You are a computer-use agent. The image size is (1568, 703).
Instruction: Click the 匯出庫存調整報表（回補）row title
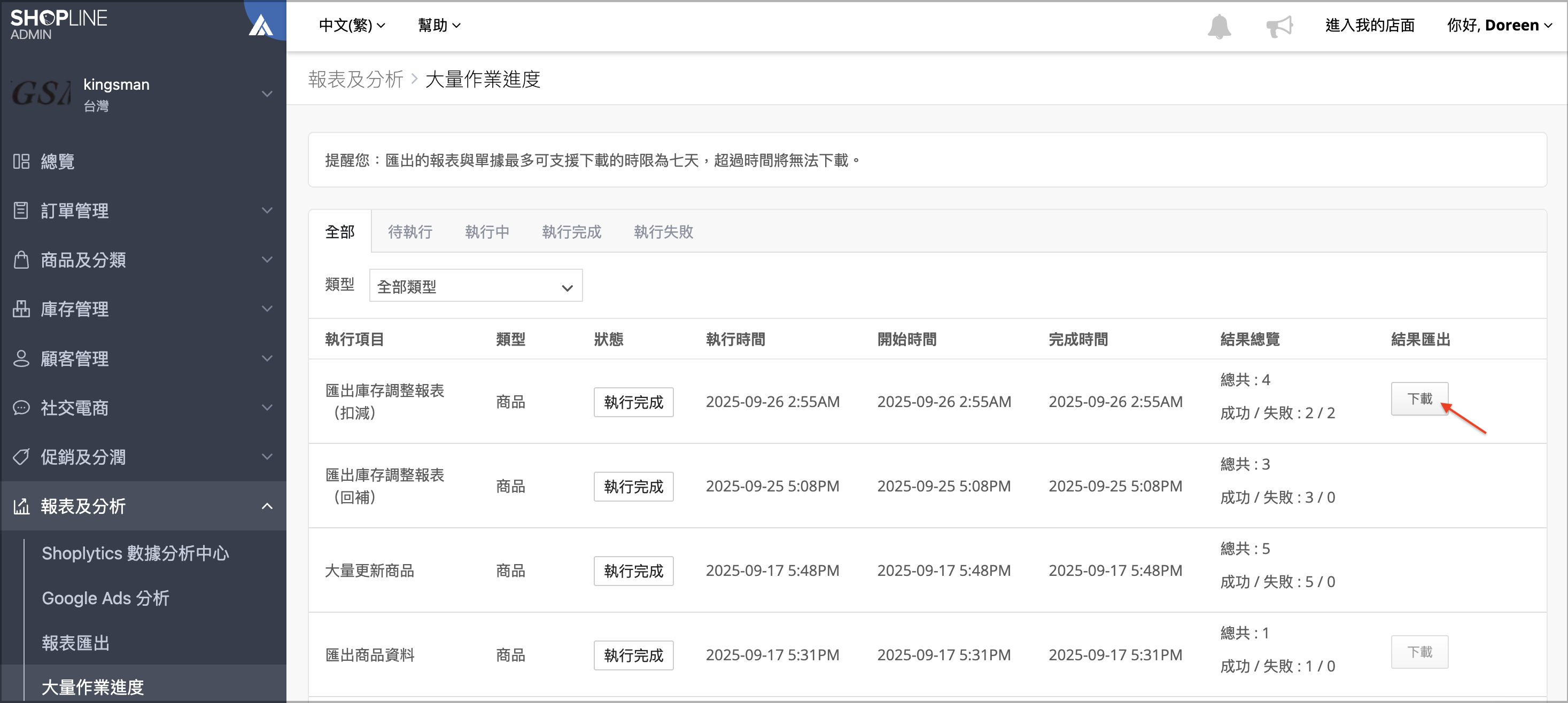coord(385,486)
